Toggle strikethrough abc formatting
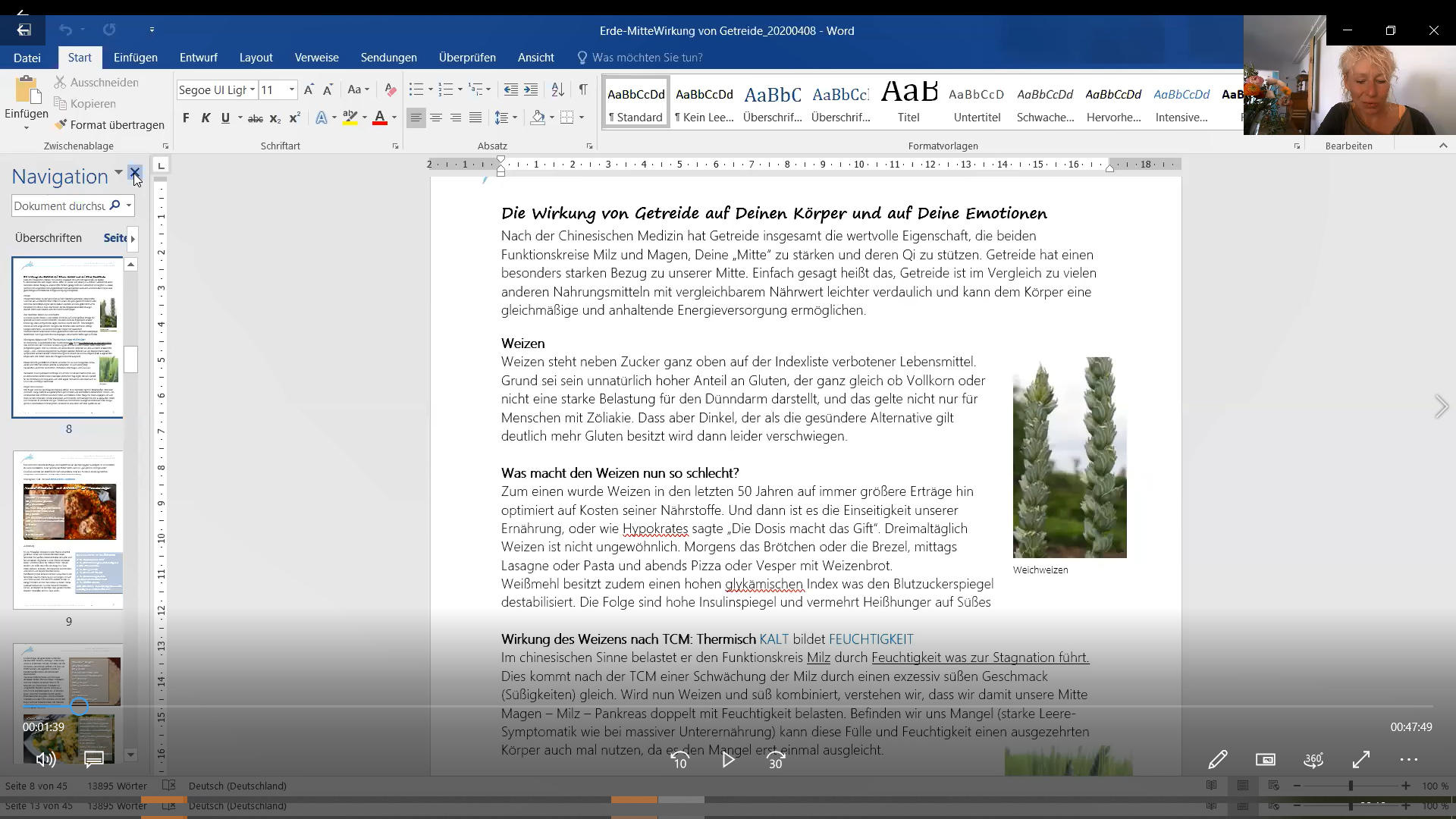This screenshot has height=819, width=1456. click(256, 118)
